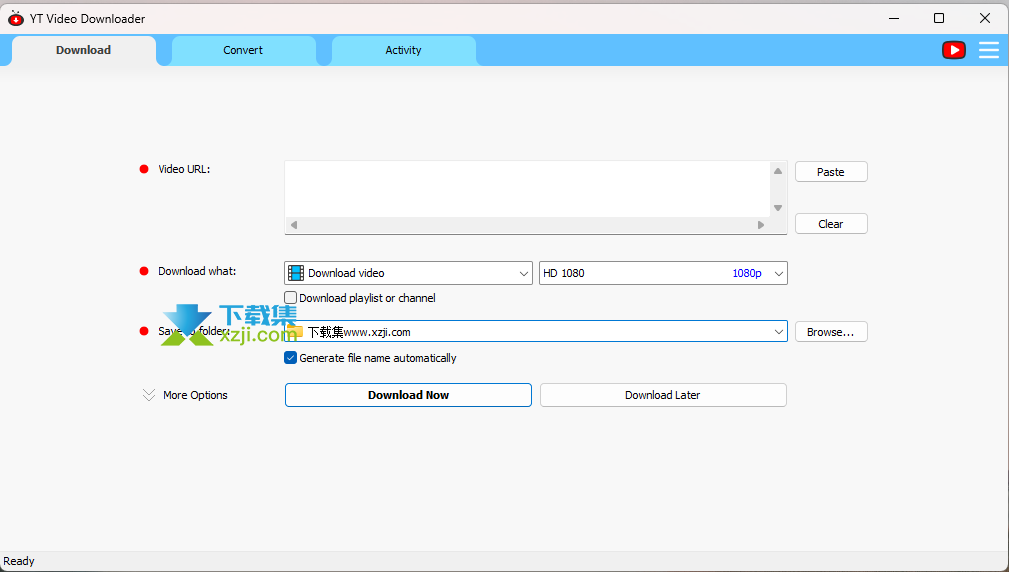Click URL box scroll left arrow
The width and height of the screenshot is (1009, 572).
[294, 225]
